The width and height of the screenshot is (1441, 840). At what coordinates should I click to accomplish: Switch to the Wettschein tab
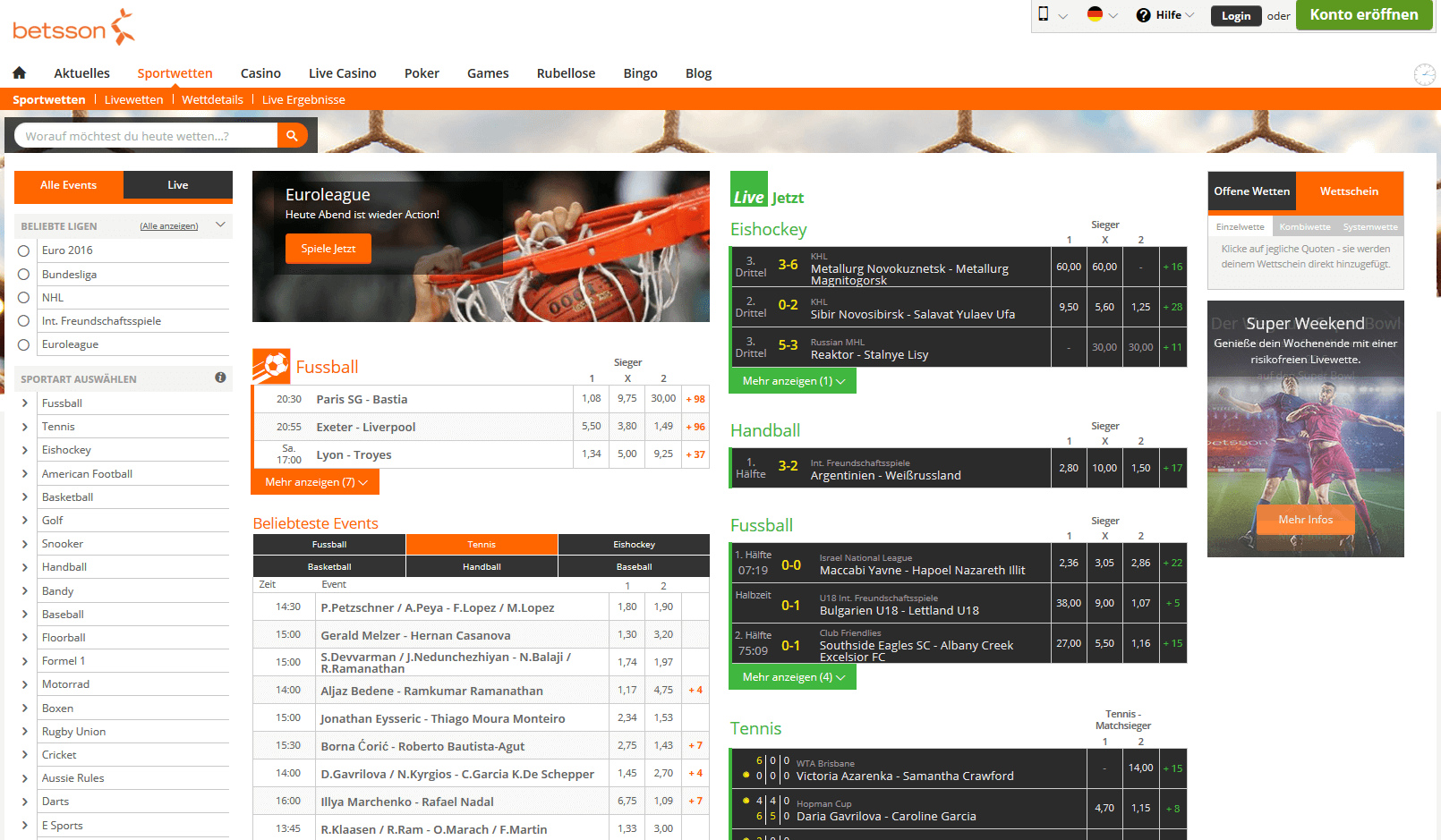tap(1350, 191)
